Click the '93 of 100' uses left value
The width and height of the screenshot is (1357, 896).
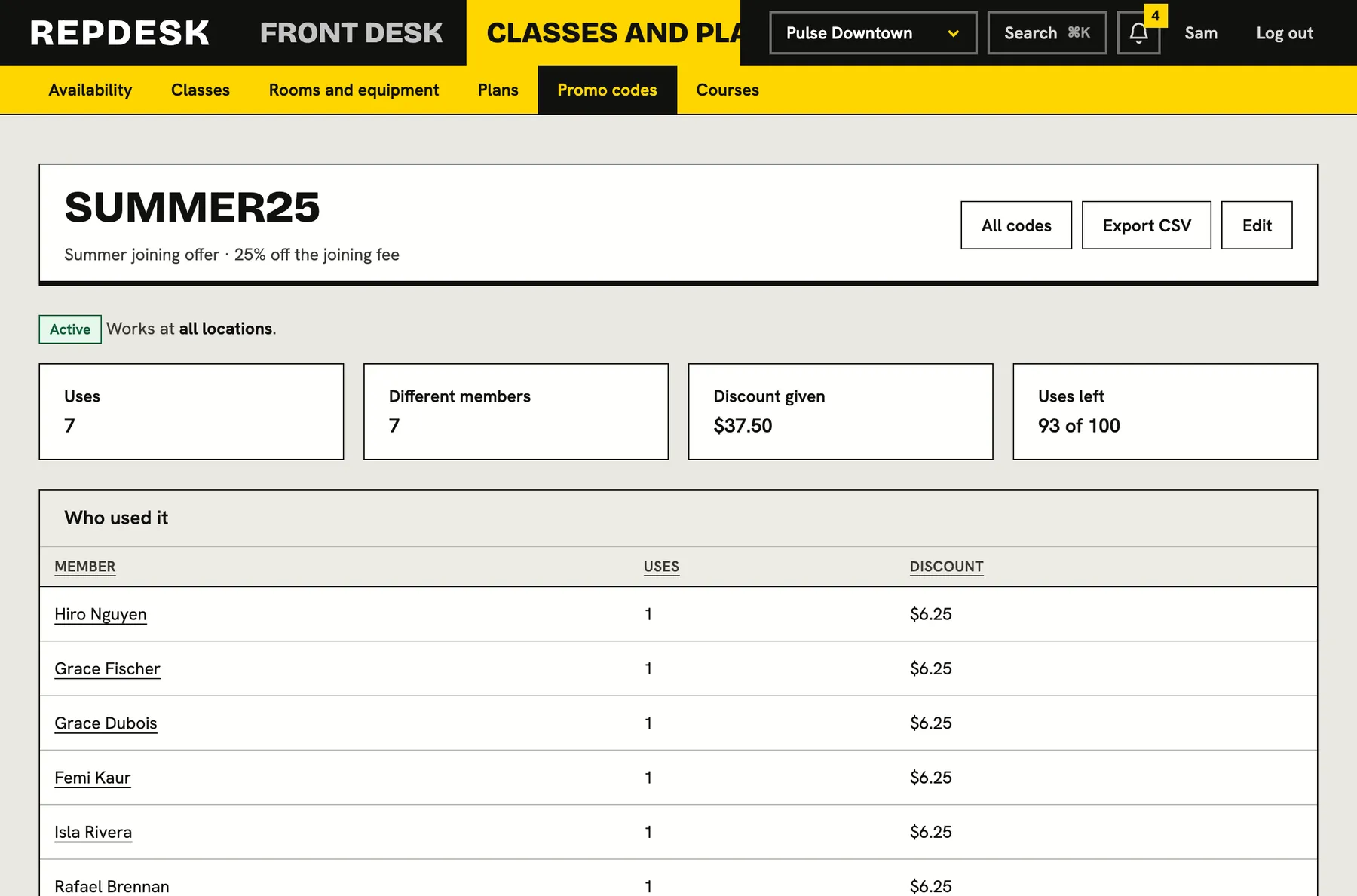point(1079,426)
